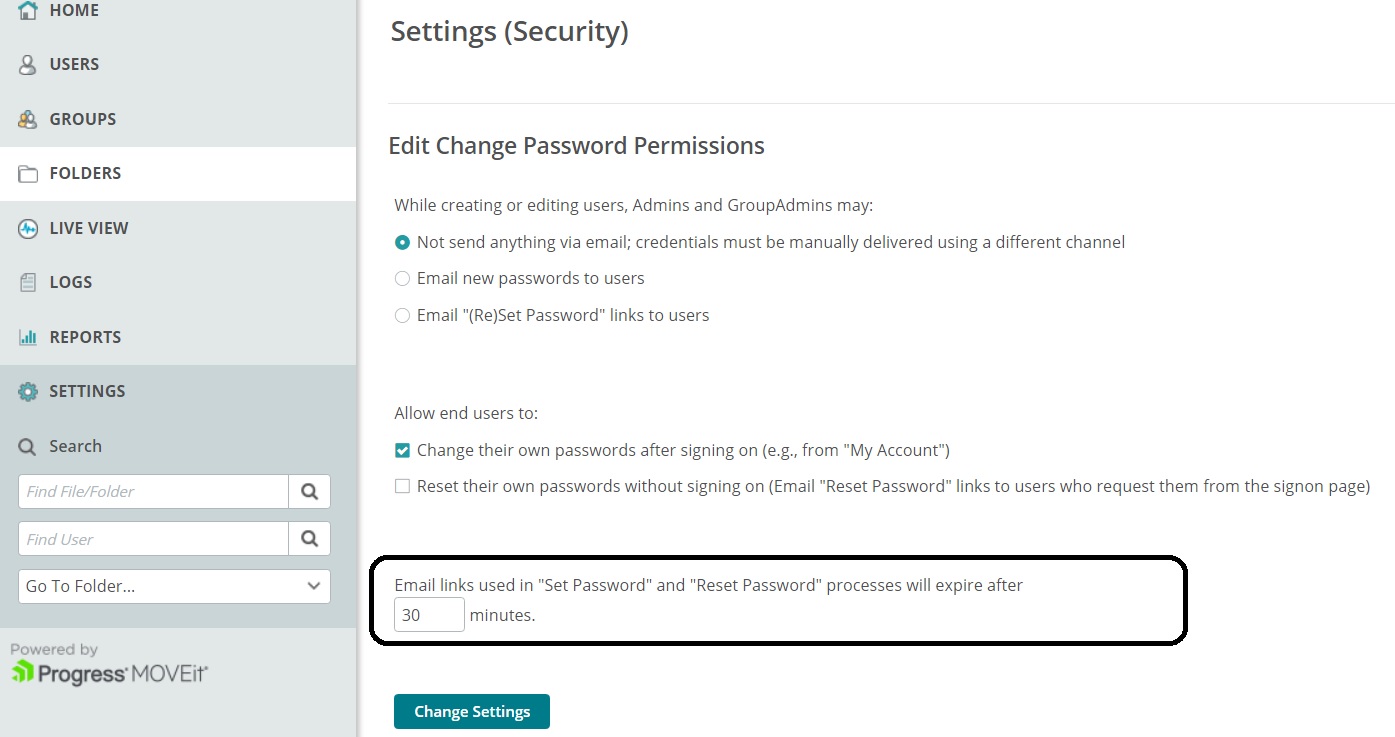Viewport: 1395px width, 737px height.
Task: Uncheck 'Change their own passwords after signing on'
Action: click(x=402, y=450)
